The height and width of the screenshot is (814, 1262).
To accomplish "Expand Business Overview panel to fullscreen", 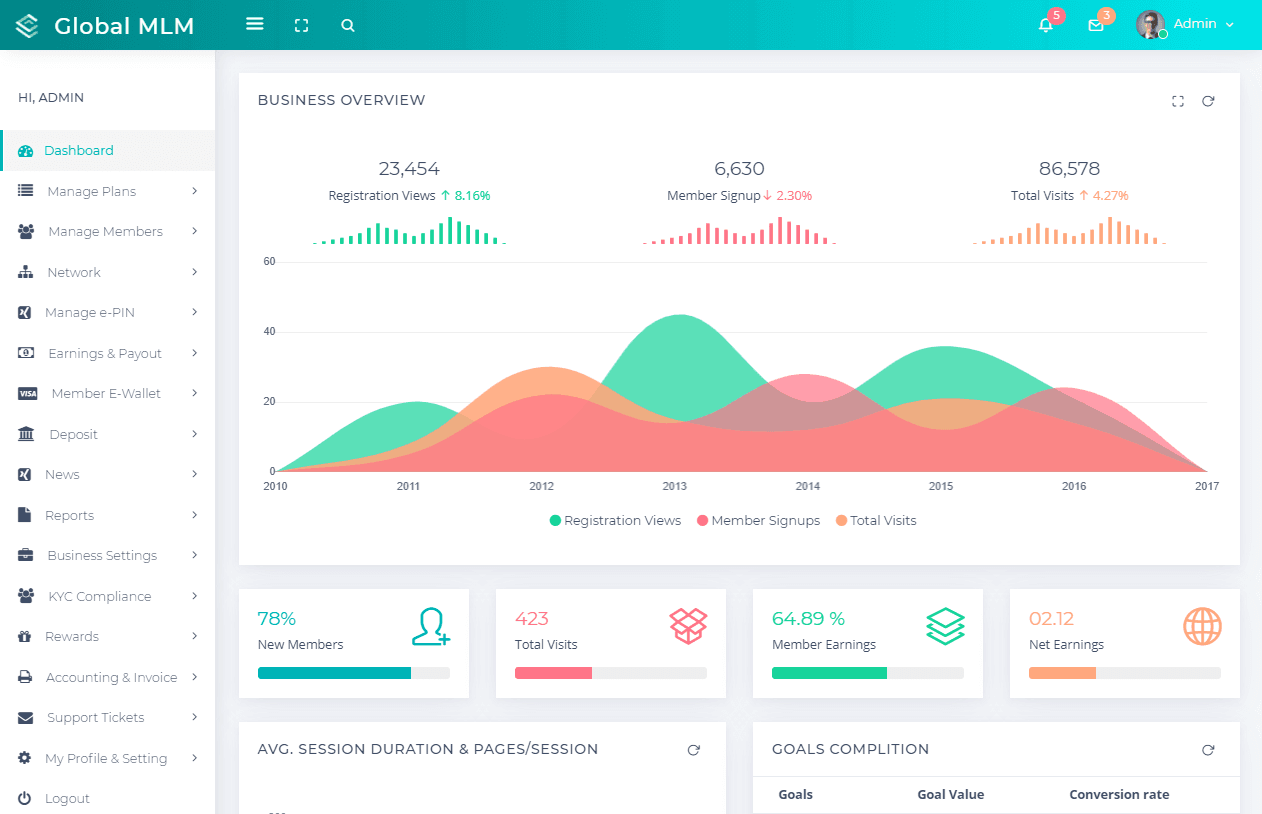I will pyautogui.click(x=1178, y=101).
